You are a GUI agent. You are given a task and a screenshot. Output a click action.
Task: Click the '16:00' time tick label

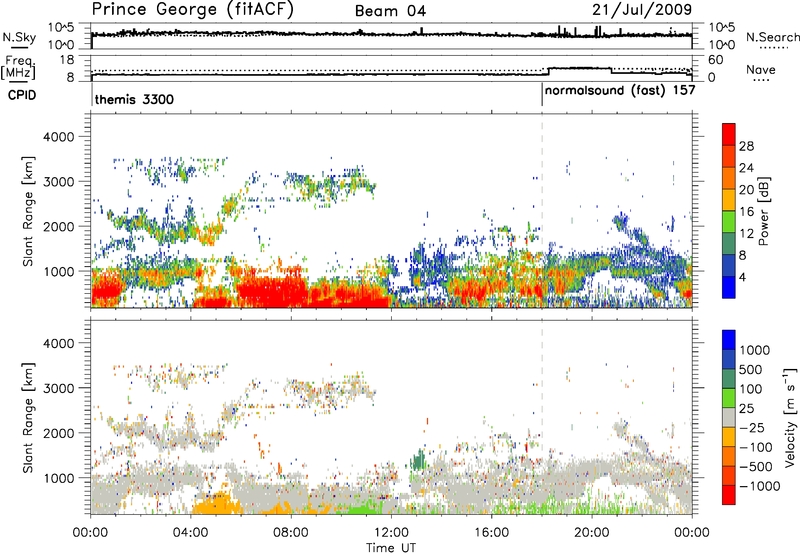click(491, 533)
